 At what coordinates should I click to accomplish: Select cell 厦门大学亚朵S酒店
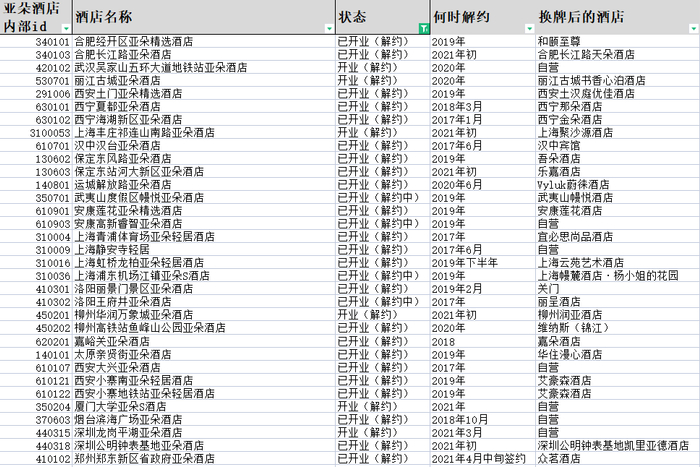(x=204, y=406)
